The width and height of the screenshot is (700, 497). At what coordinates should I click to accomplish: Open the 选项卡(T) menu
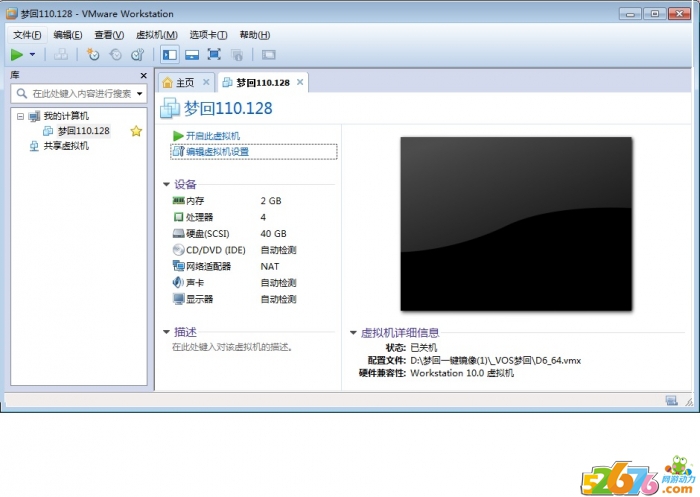(x=208, y=35)
